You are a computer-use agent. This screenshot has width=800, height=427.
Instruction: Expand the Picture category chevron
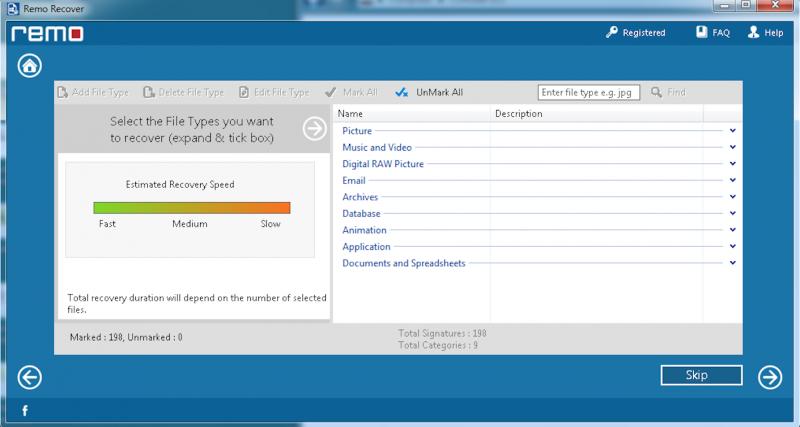[733, 131]
